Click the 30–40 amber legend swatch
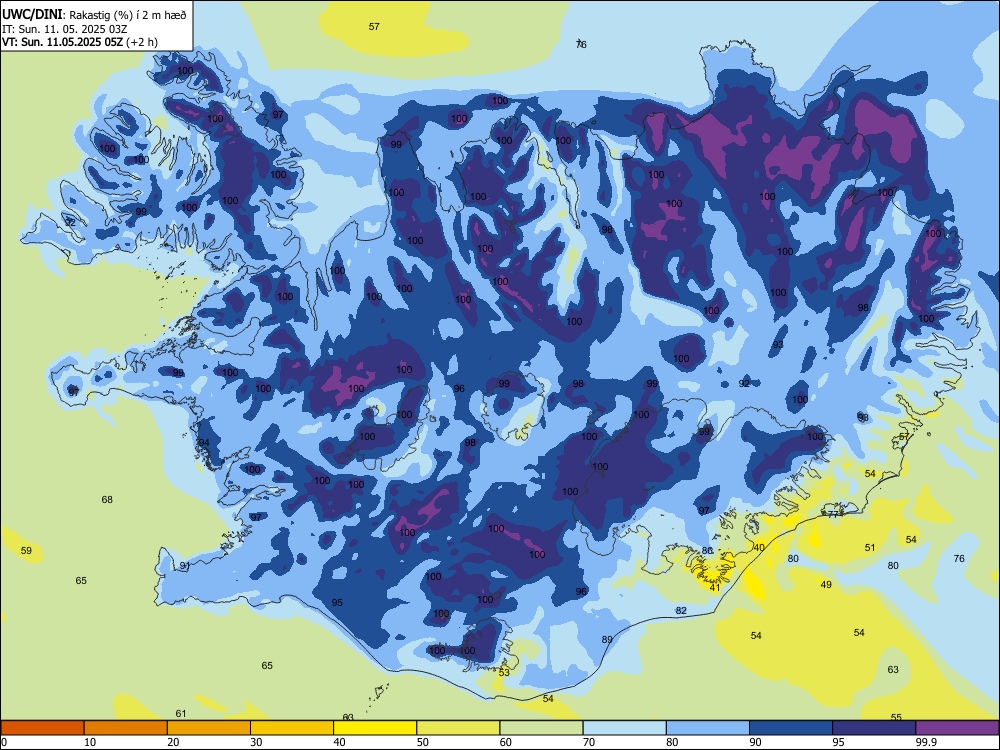This screenshot has height=750, width=1000. tap(292, 728)
